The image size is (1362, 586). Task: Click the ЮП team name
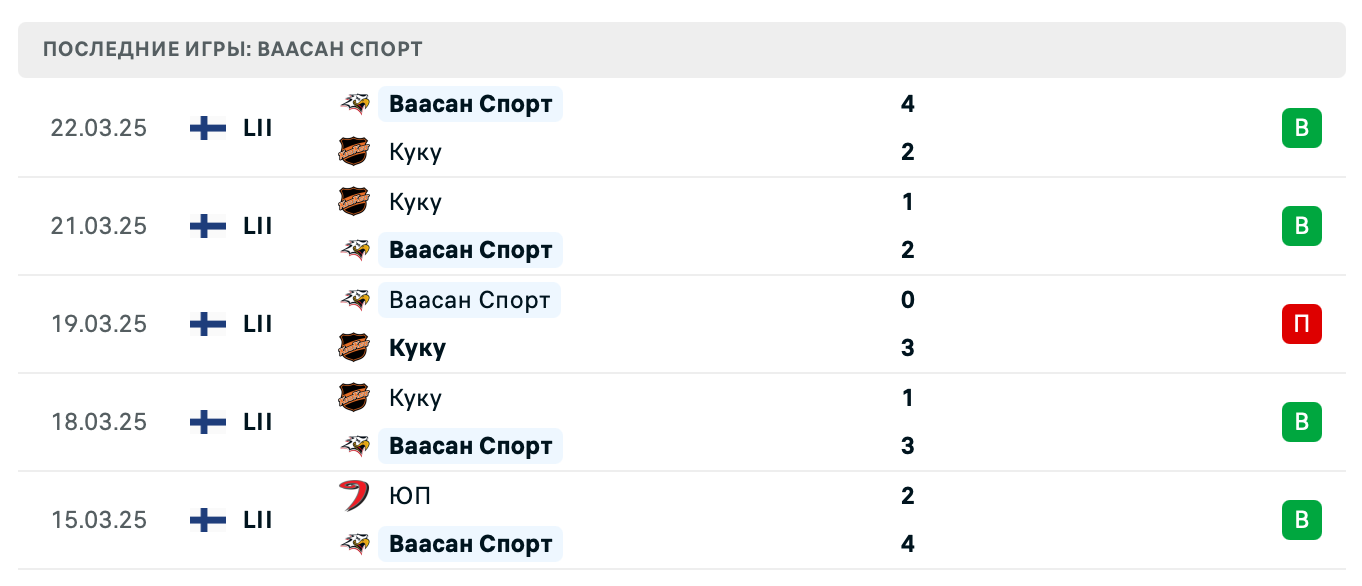409,496
